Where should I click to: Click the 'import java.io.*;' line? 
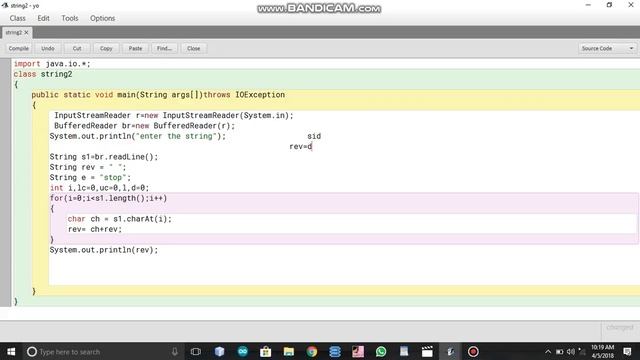pyautogui.click(x=52, y=64)
